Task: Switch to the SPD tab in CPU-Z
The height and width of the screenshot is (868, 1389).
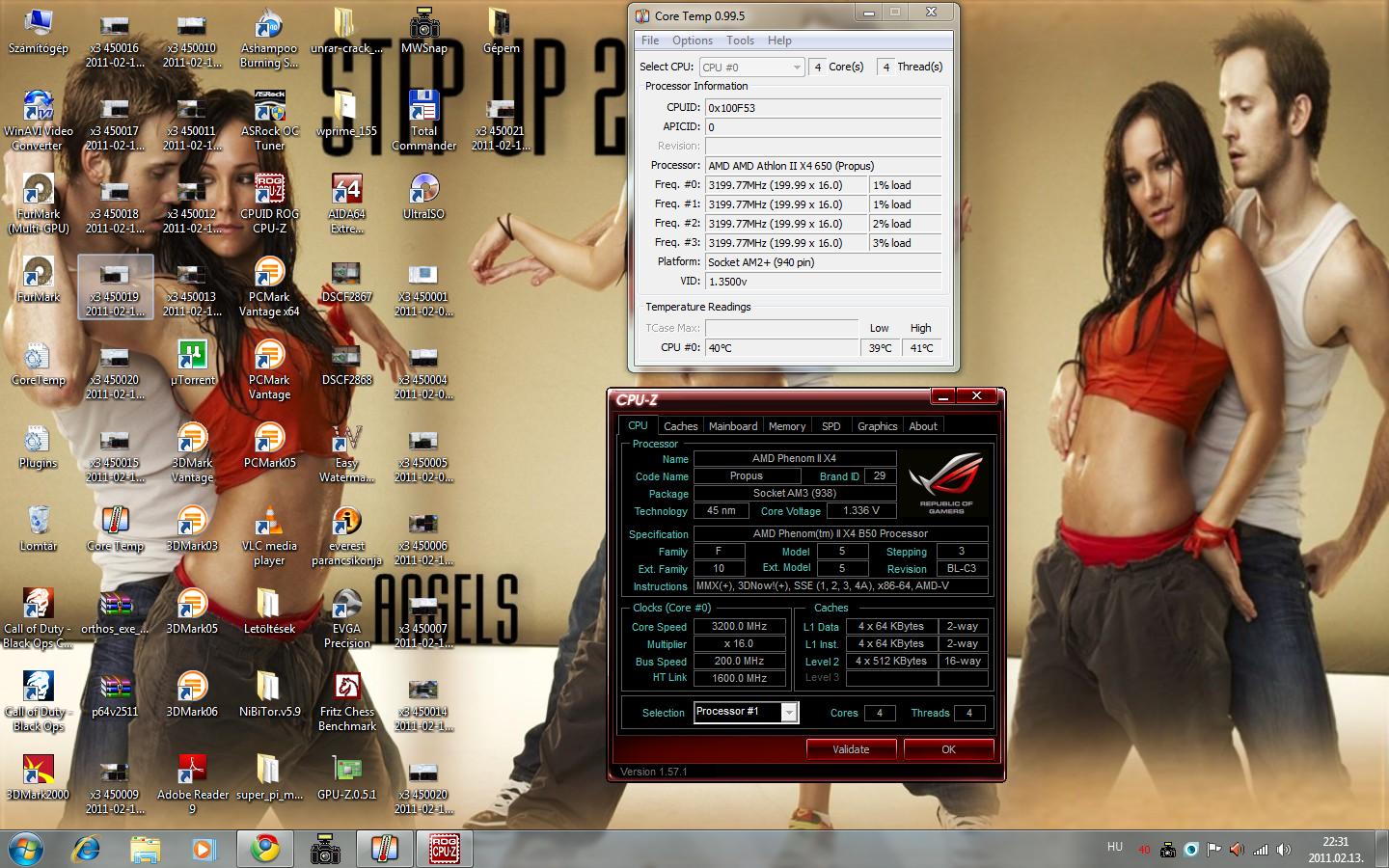Action: pos(831,426)
